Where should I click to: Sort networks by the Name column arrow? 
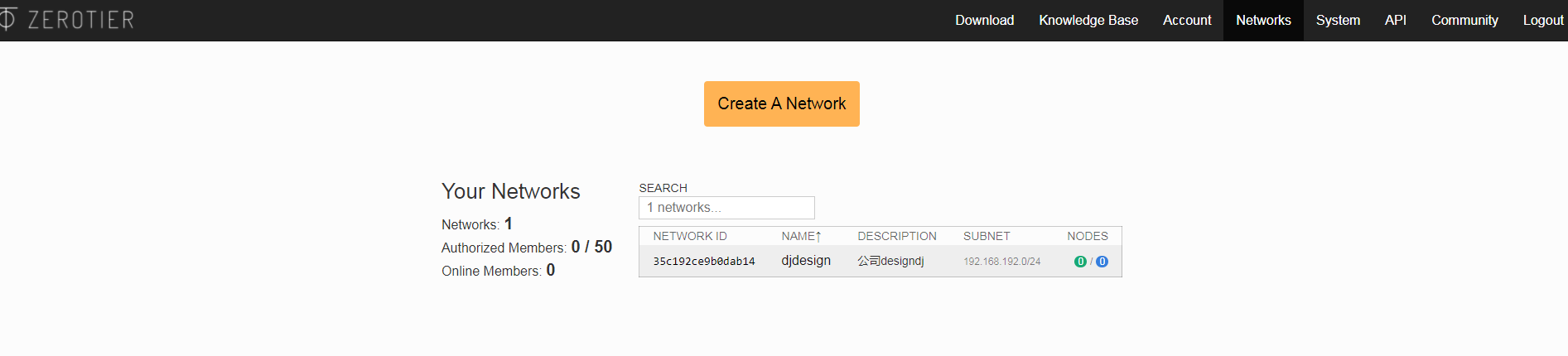(818, 237)
